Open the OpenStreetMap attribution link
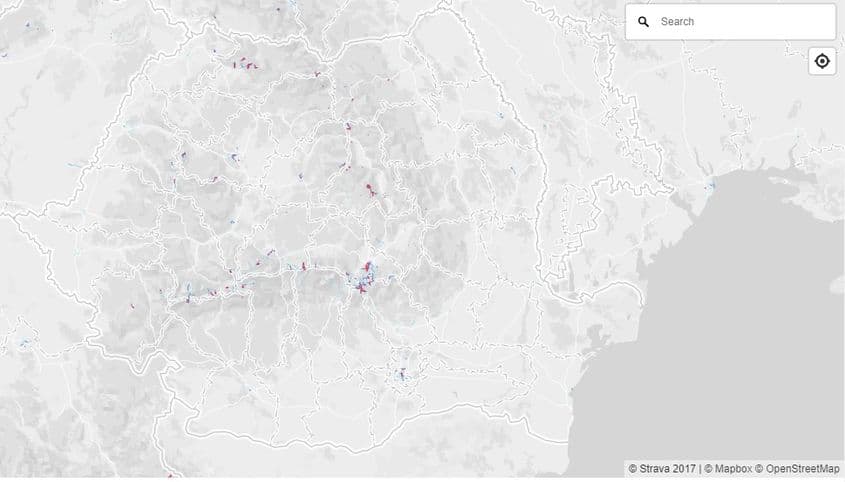 click(x=797, y=469)
